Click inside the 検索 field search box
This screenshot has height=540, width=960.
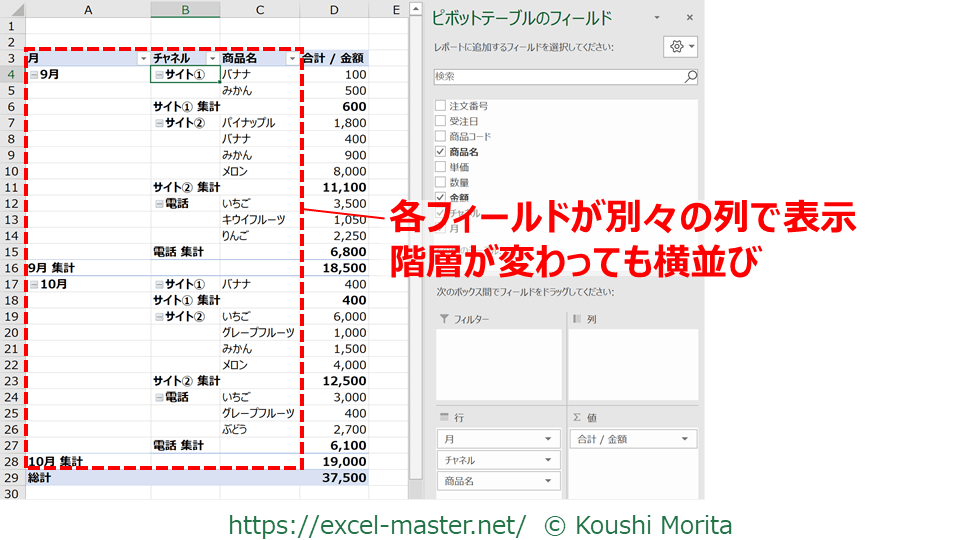tap(556, 76)
